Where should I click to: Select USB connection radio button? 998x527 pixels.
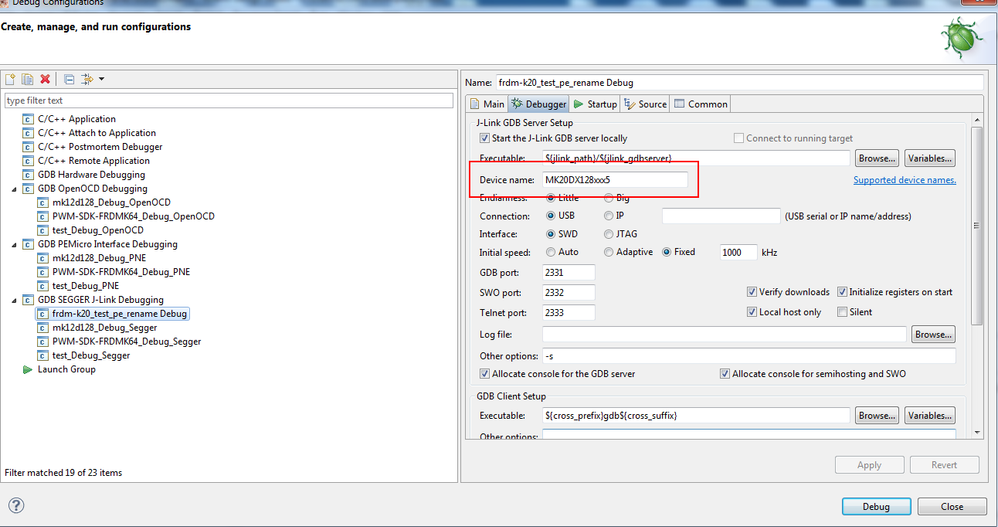pyautogui.click(x=551, y=216)
